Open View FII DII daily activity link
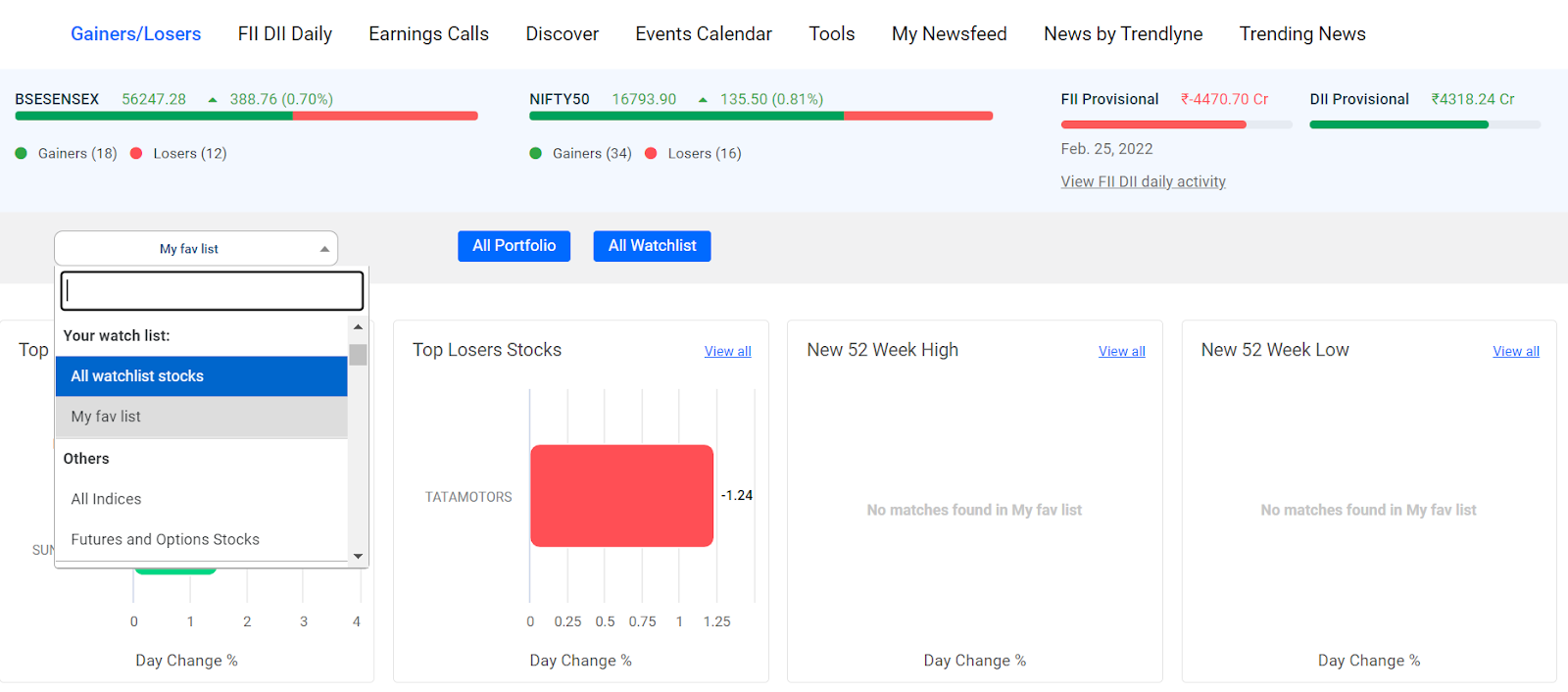The height and width of the screenshot is (692, 1568). tap(1143, 181)
